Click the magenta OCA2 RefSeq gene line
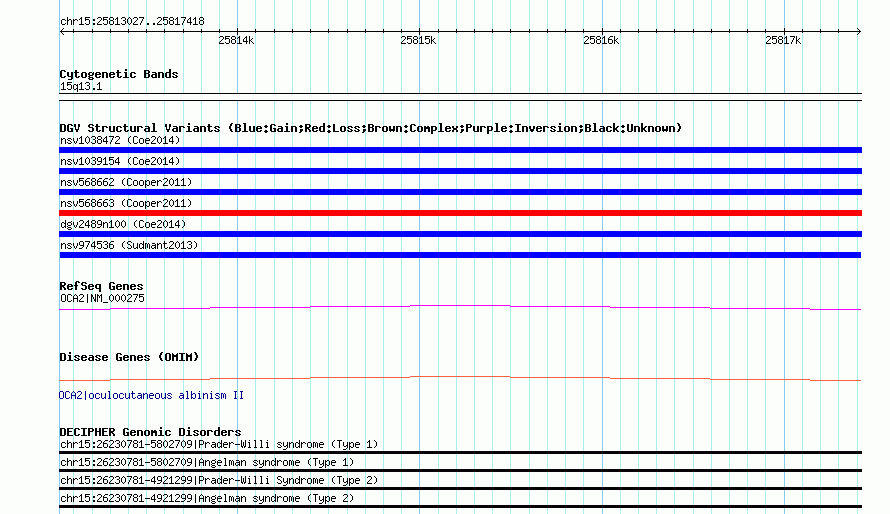Image resolution: width=890 pixels, height=514 pixels. (460, 307)
